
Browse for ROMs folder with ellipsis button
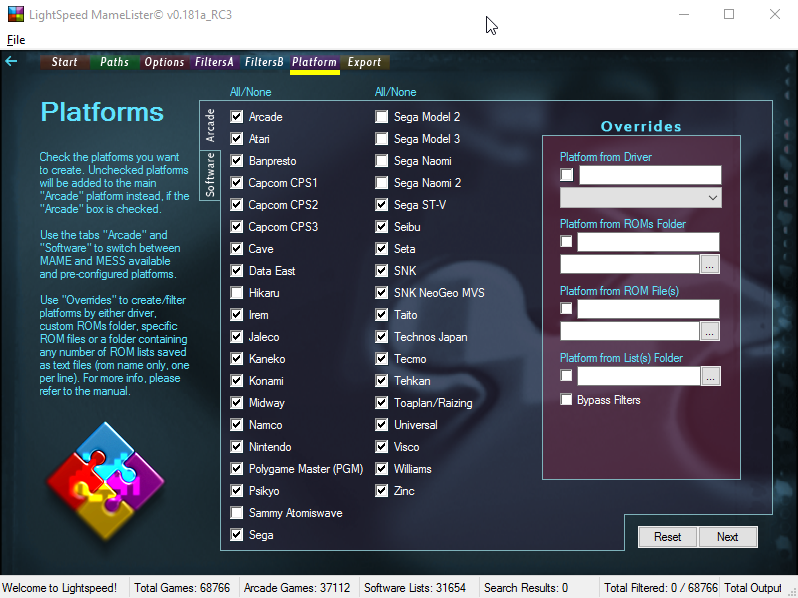click(709, 264)
